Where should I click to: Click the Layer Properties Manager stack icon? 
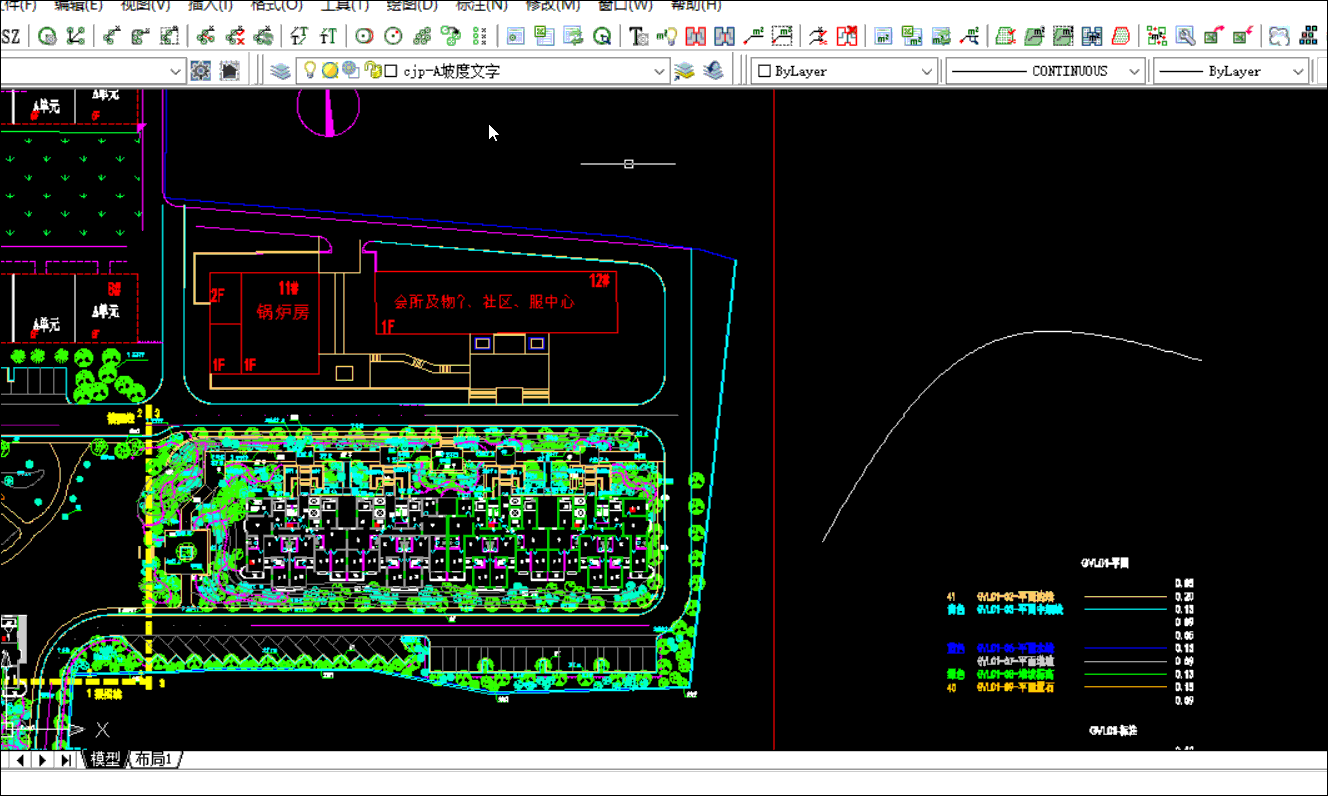[281, 71]
